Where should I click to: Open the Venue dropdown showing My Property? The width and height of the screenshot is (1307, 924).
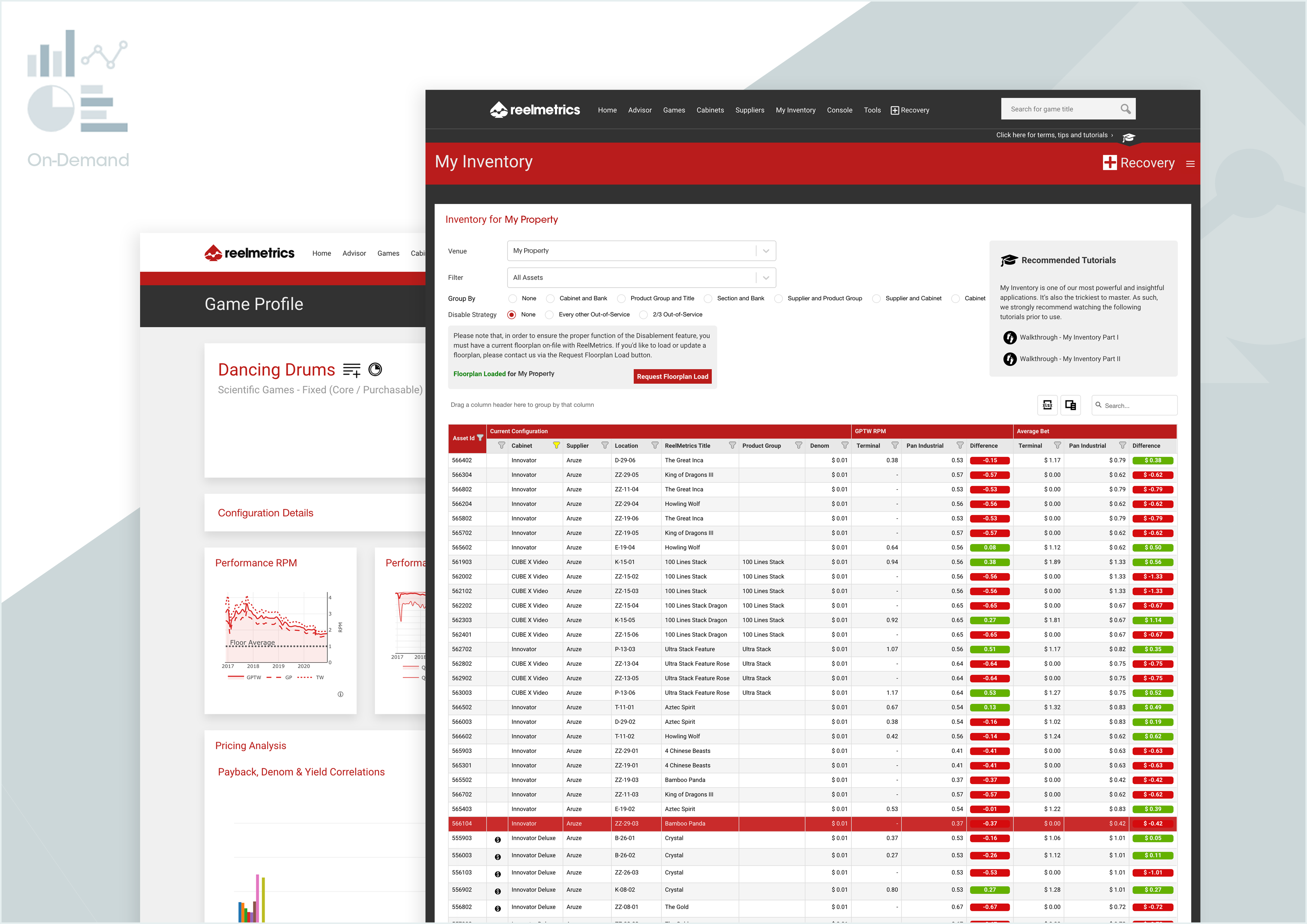pyautogui.click(x=641, y=250)
